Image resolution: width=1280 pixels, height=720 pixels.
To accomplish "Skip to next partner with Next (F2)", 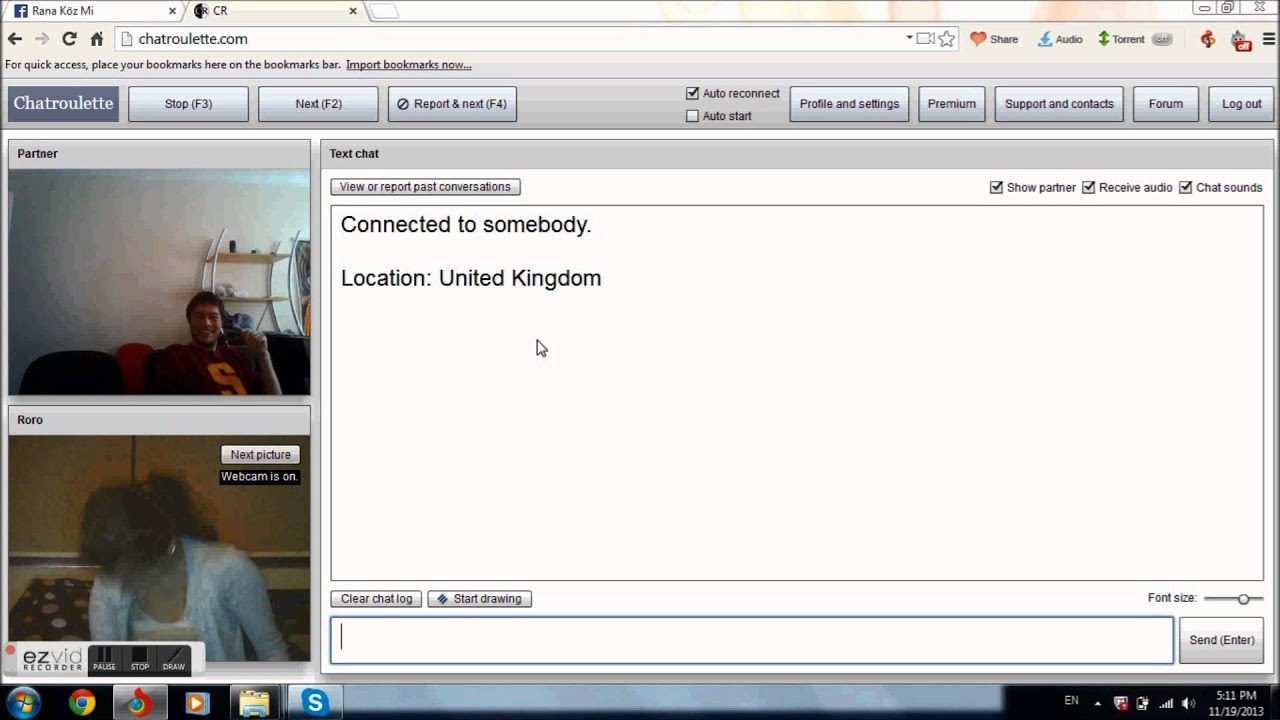I will (x=318, y=104).
